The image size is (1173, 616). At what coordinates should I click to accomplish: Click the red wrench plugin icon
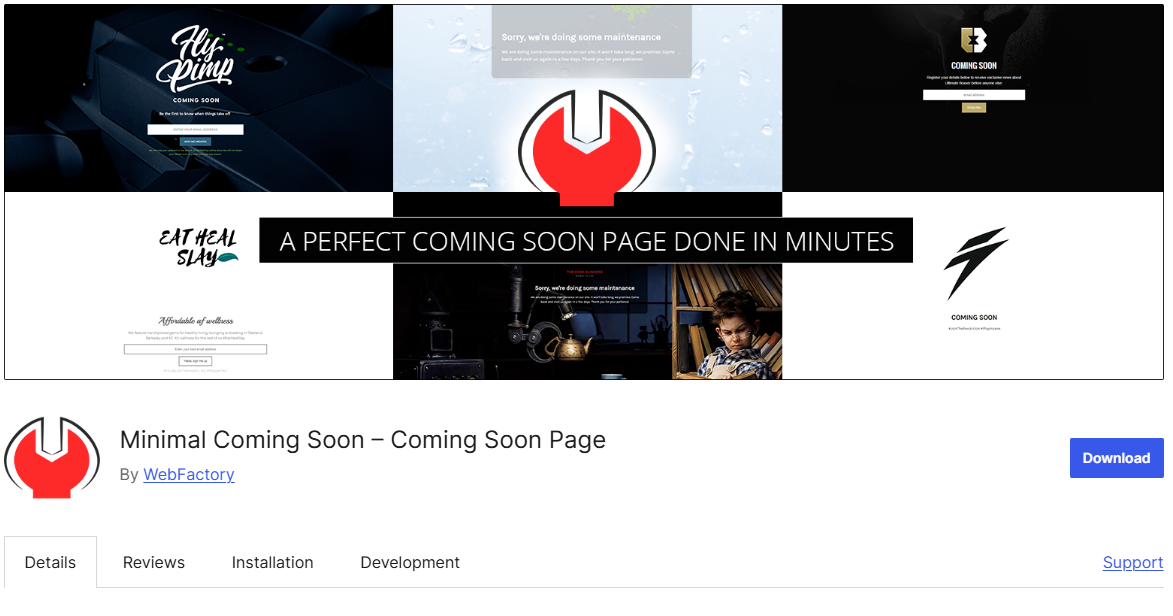click(x=52, y=457)
